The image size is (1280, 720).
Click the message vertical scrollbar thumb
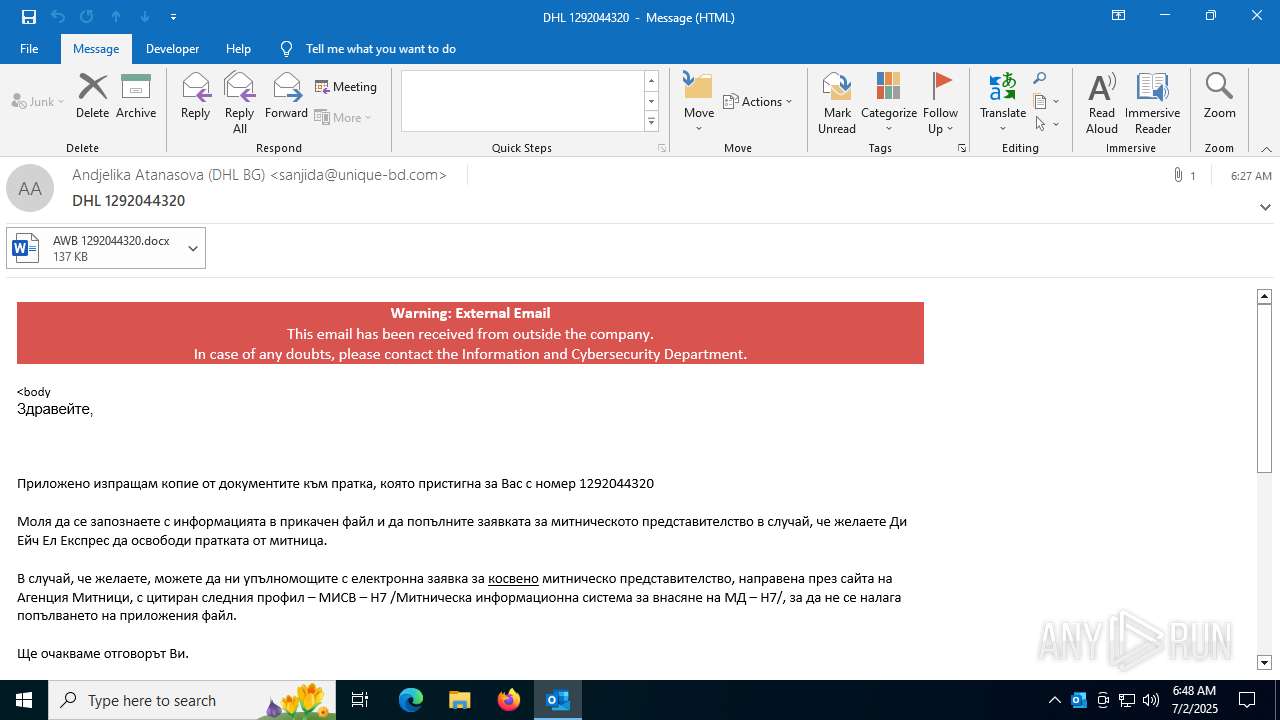tap(1264, 388)
